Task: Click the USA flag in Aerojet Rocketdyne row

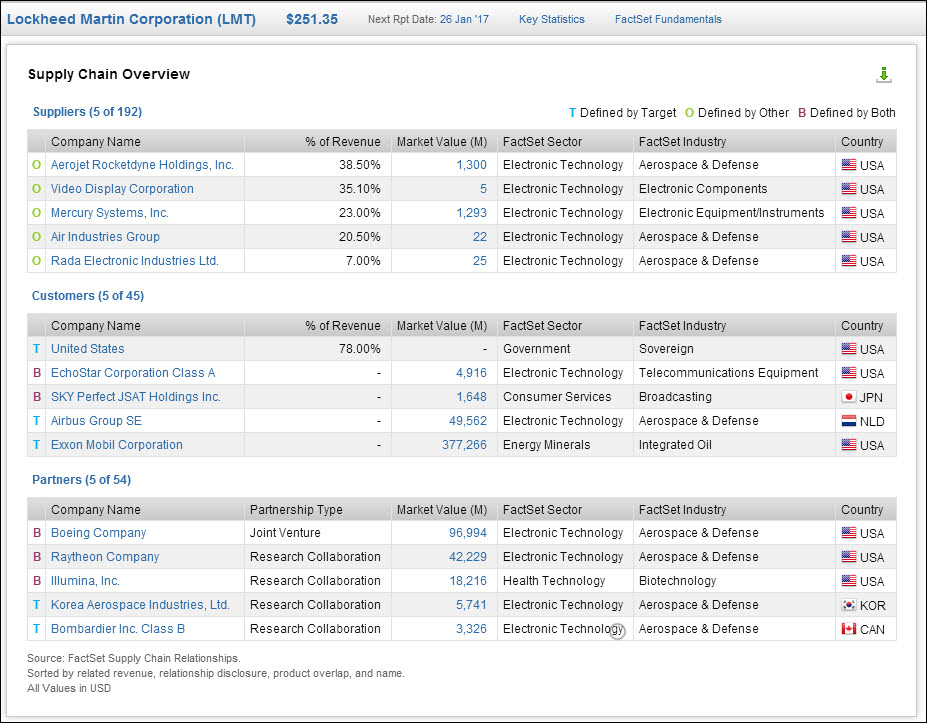Action: (x=848, y=165)
